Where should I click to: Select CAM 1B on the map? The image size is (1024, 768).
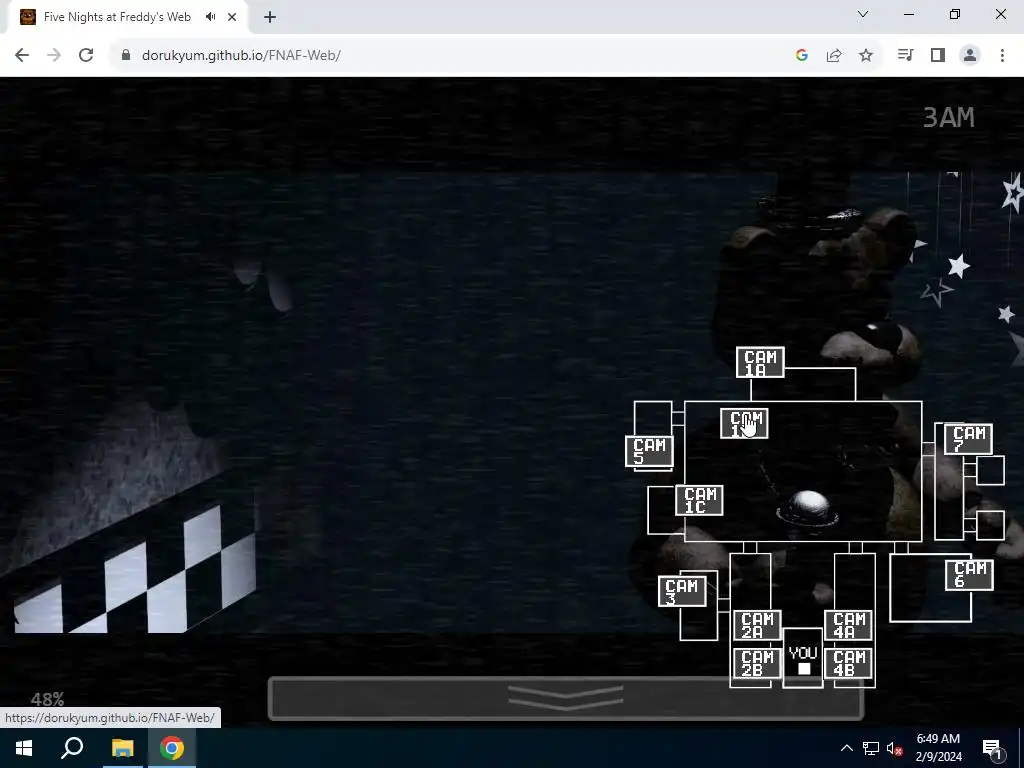coord(744,423)
